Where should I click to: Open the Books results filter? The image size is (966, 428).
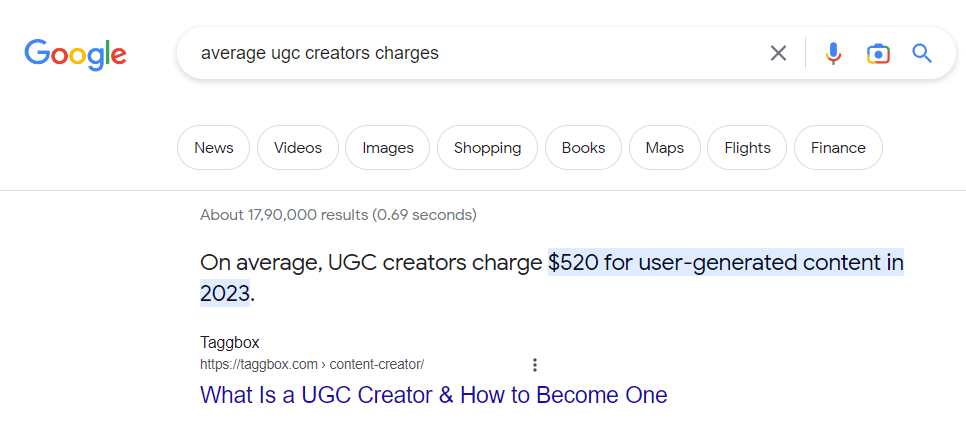pos(583,148)
